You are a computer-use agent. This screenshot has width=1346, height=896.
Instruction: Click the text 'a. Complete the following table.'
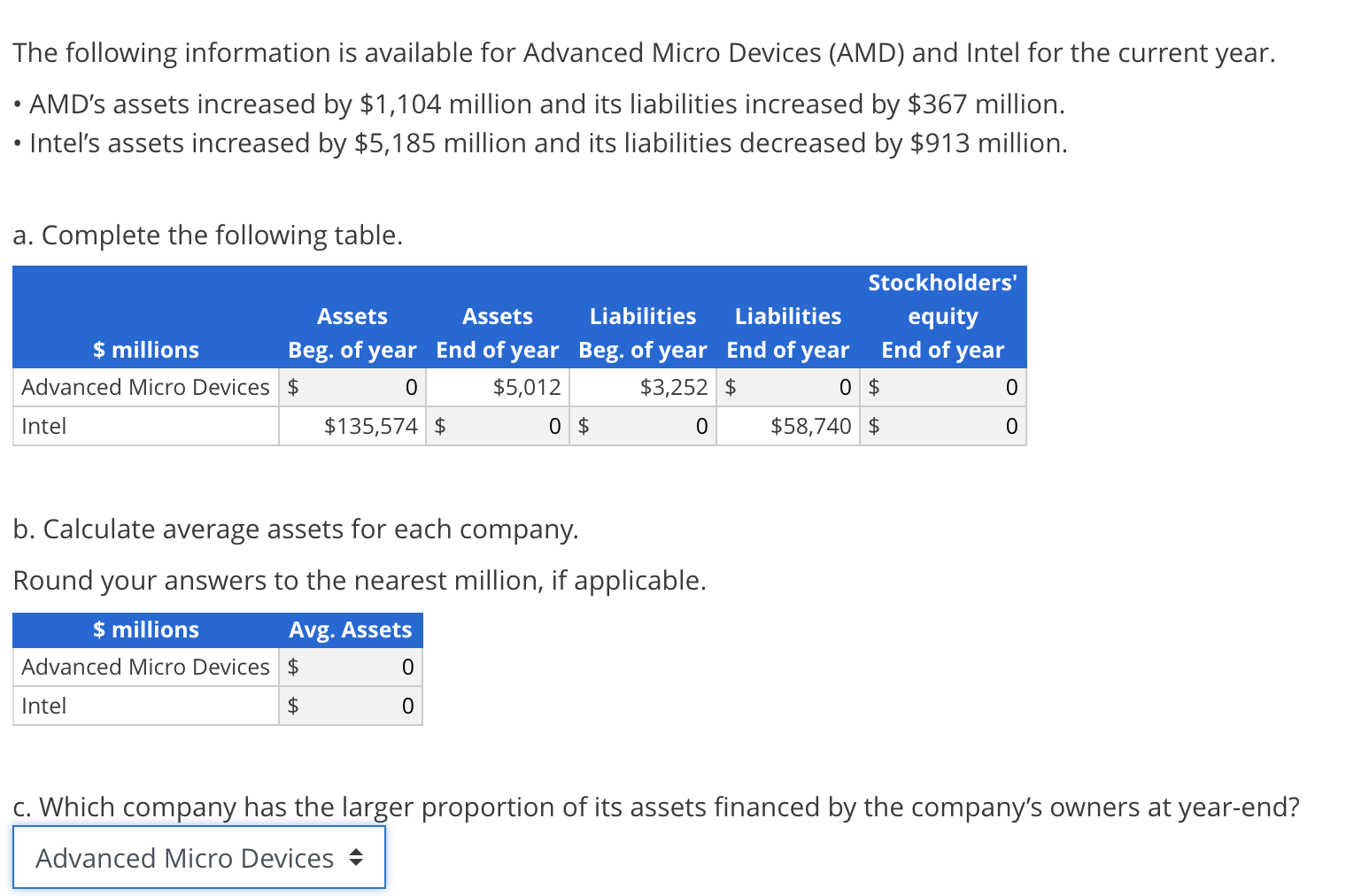[208, 235]
